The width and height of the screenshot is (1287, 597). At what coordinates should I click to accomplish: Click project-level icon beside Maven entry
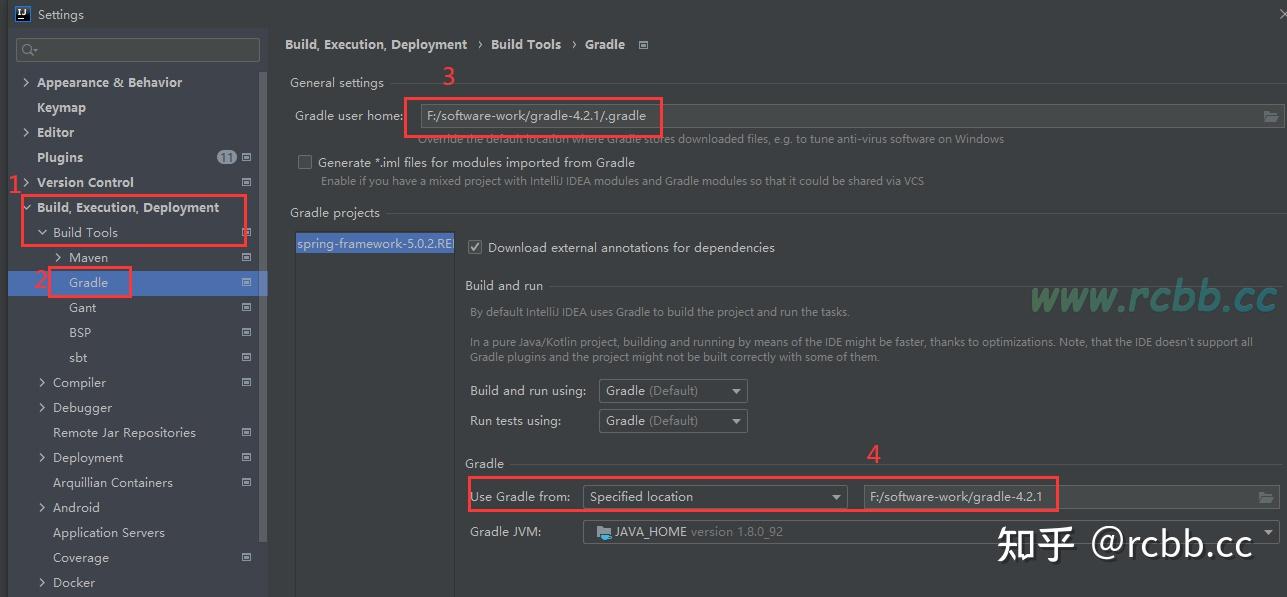click(x=247, y=258)
